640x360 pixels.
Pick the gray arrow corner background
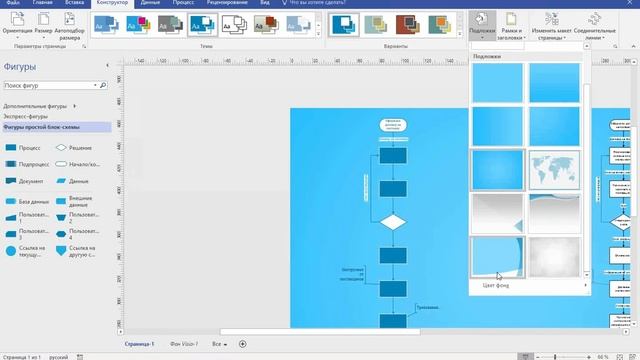point(497,214)
